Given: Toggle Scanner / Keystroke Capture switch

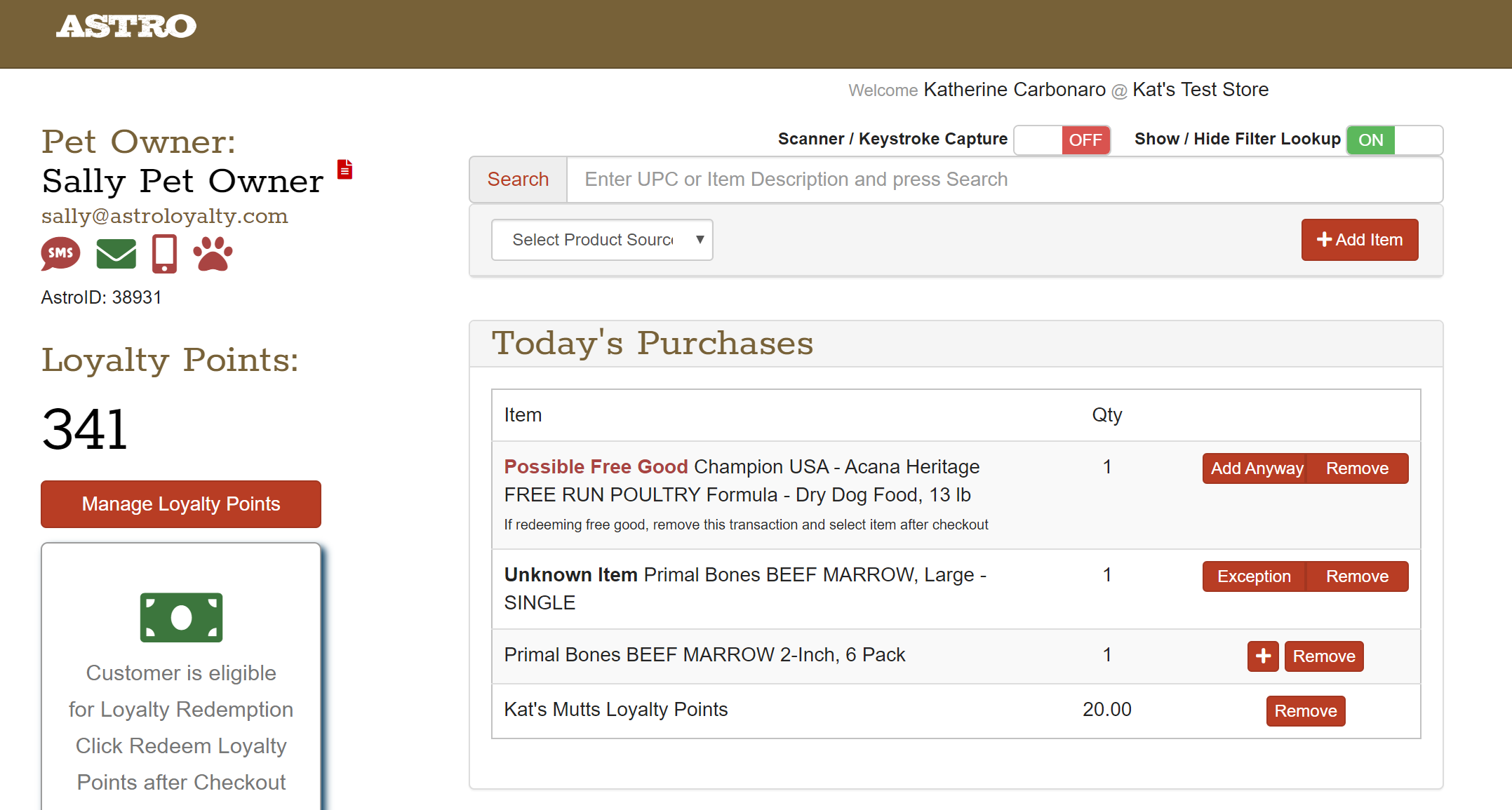Looking at the screenshot, I should click(x=1062, y=140).
